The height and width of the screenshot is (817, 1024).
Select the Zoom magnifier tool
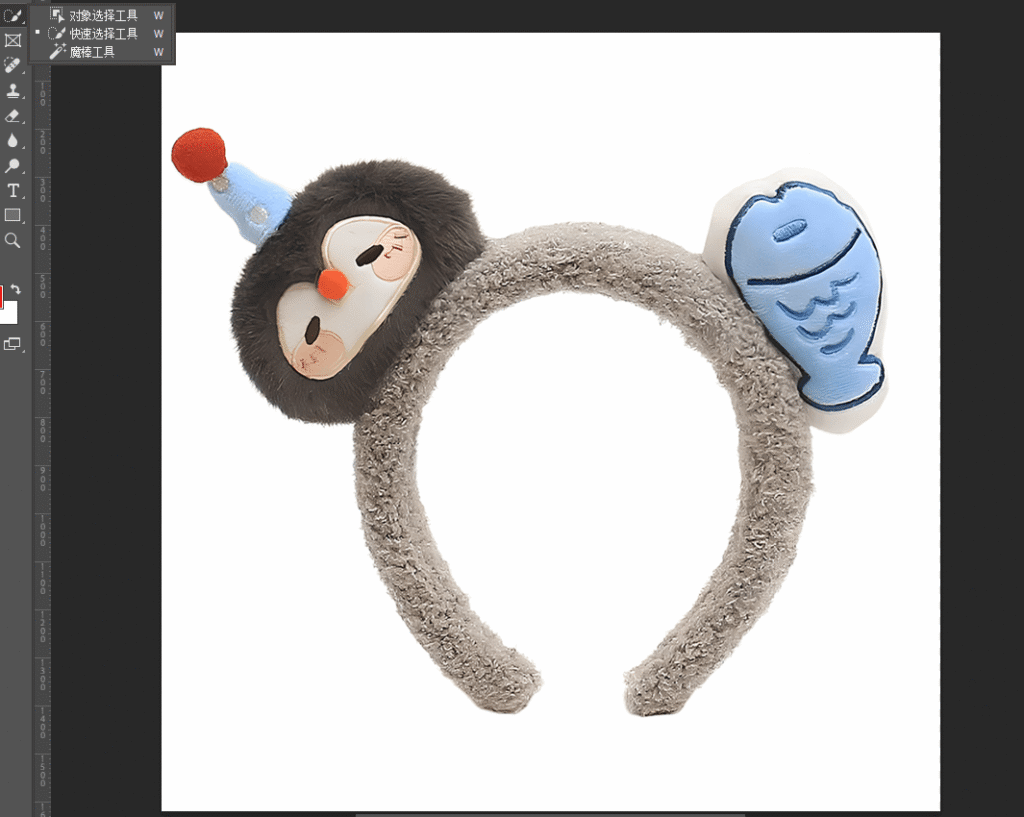click(x=12, y=241)
